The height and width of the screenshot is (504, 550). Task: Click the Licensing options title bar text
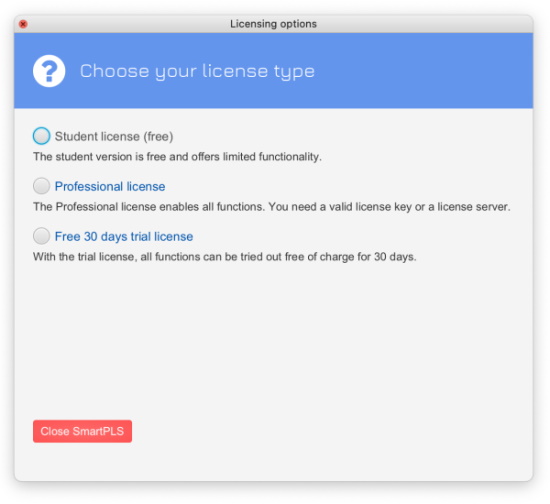[273, 24]
